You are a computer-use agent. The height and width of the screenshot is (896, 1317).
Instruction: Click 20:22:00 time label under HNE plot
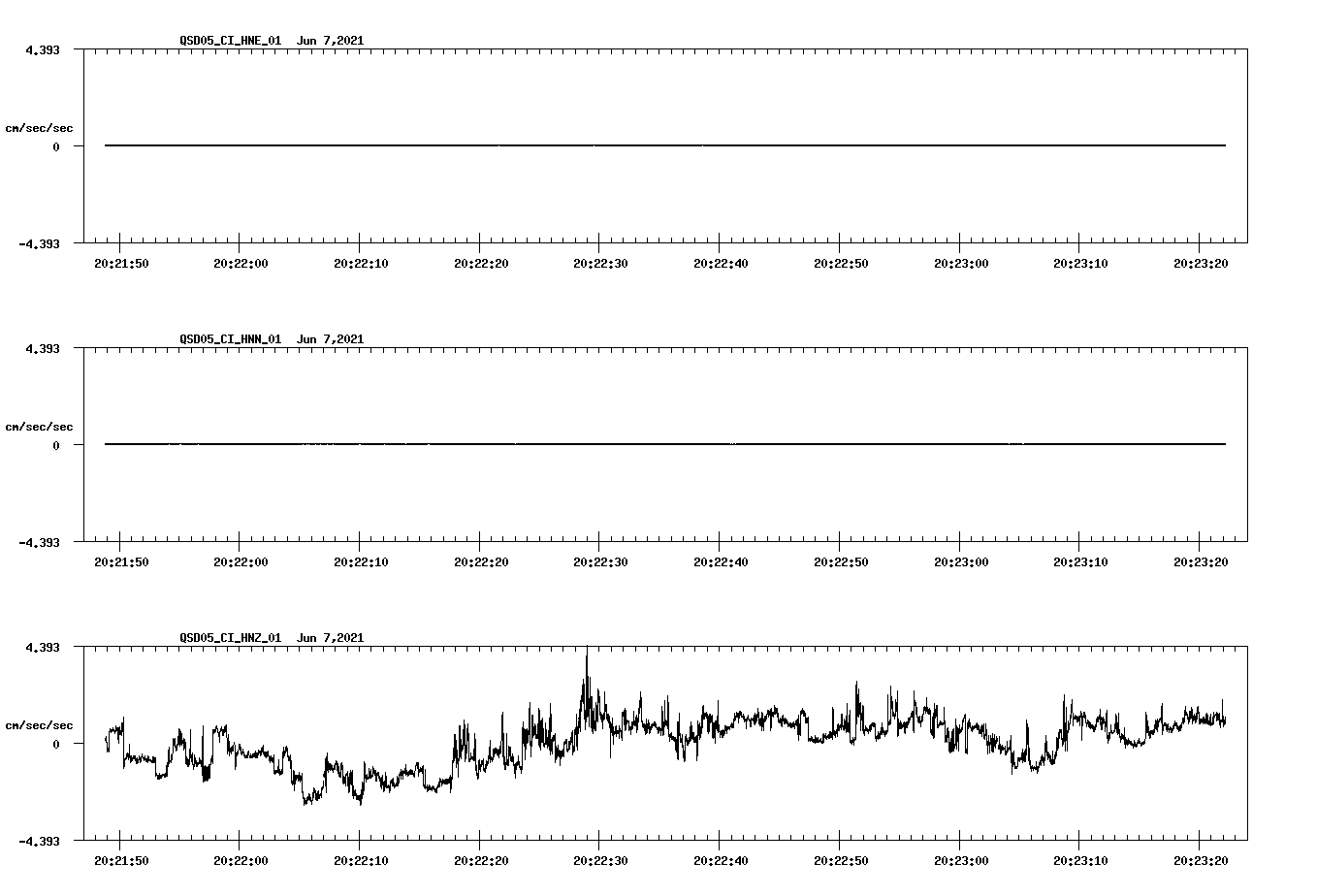[x=241, y=263]
